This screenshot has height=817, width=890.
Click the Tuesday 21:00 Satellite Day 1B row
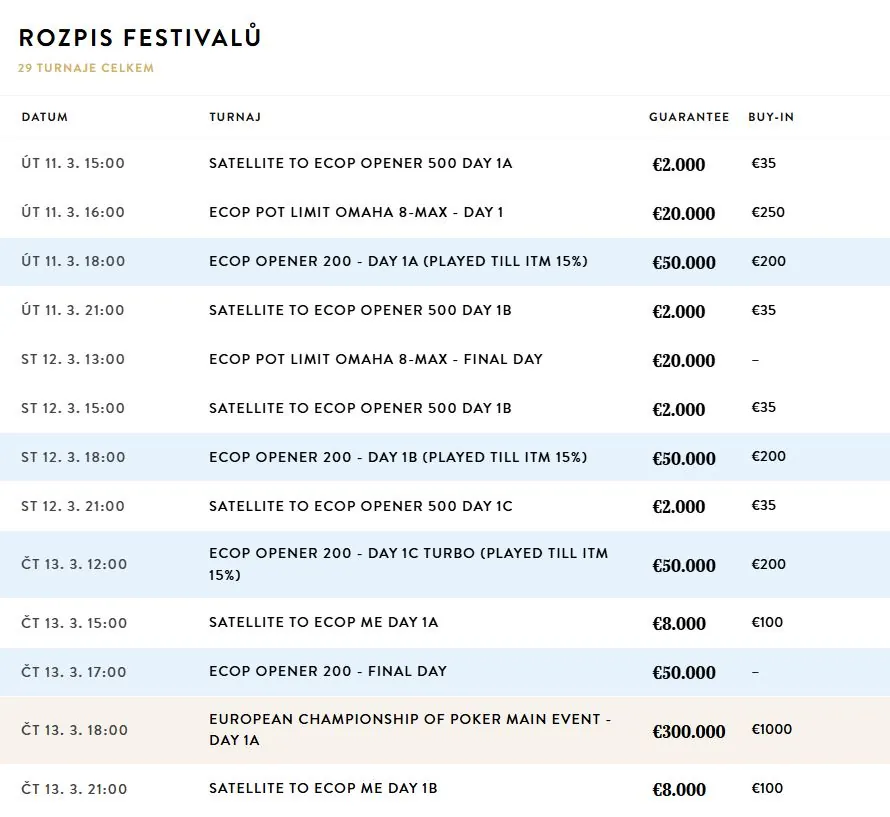[445, 311]
